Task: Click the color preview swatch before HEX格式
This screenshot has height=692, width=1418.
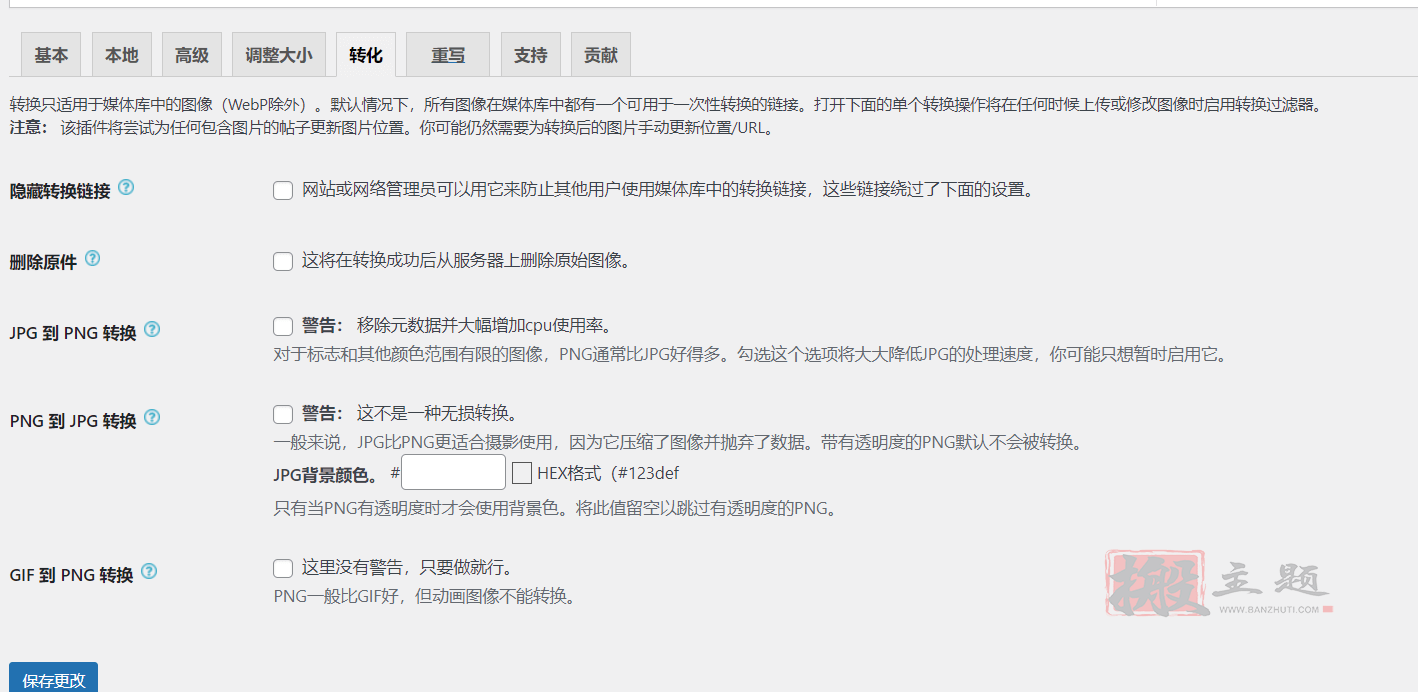Action: pos(521,473)
